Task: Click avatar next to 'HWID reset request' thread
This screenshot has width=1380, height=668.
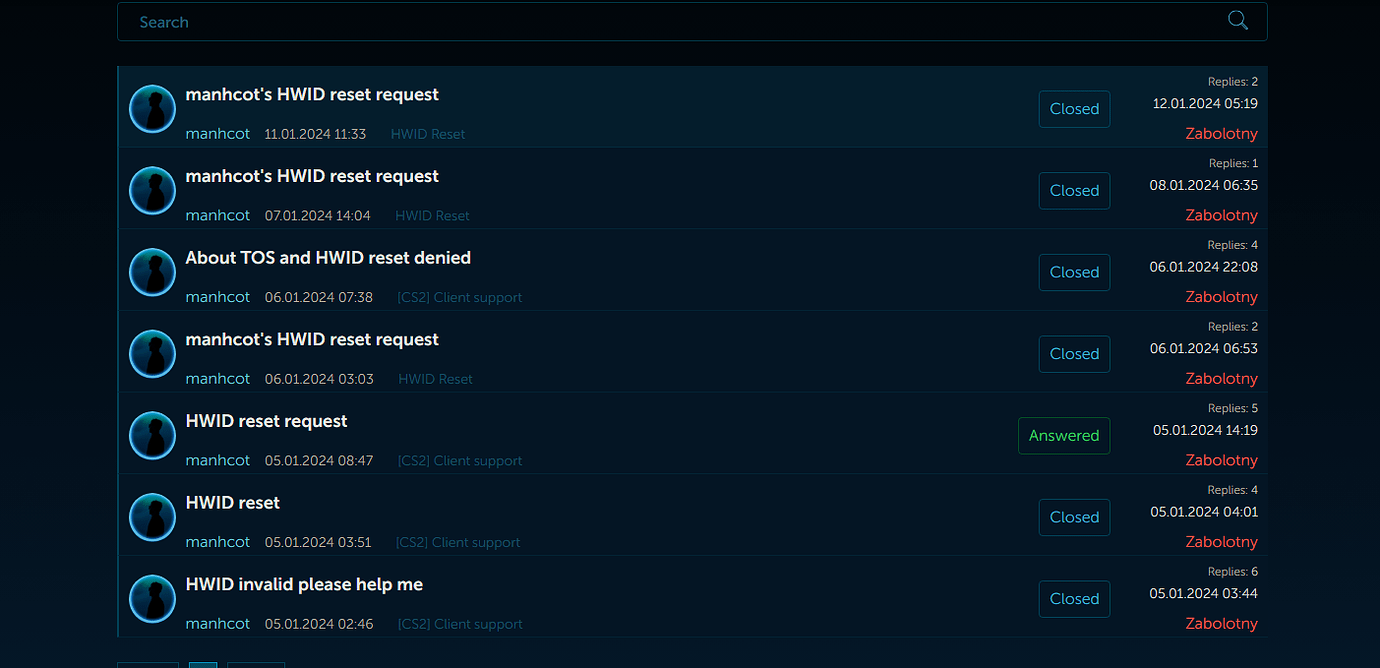Action: pos(153,435)
